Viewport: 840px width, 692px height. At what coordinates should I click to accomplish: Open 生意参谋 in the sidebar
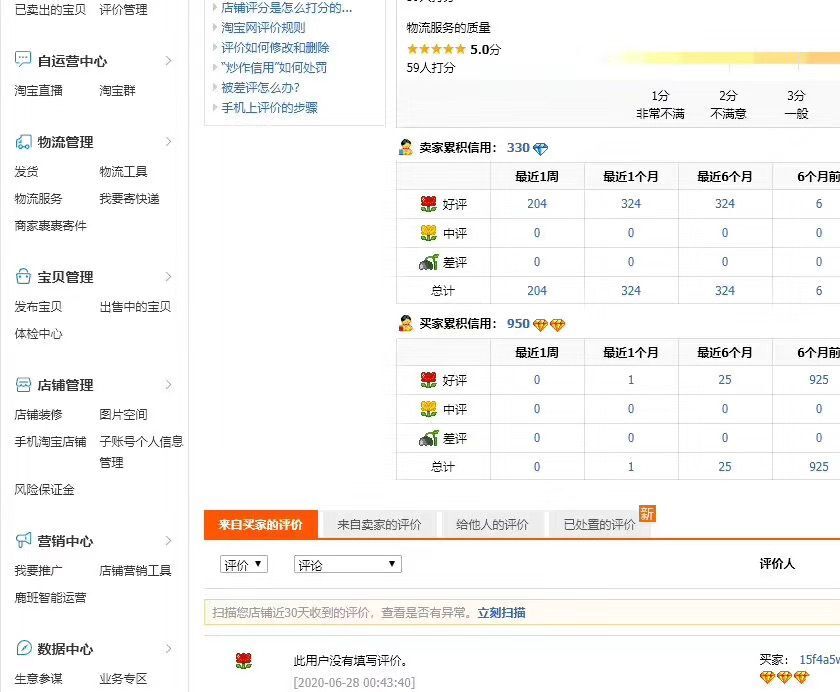click(x=39, y=679)
